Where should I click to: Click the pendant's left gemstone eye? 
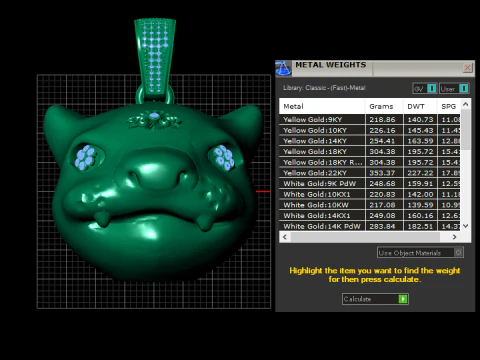click(x=86, y=157)
